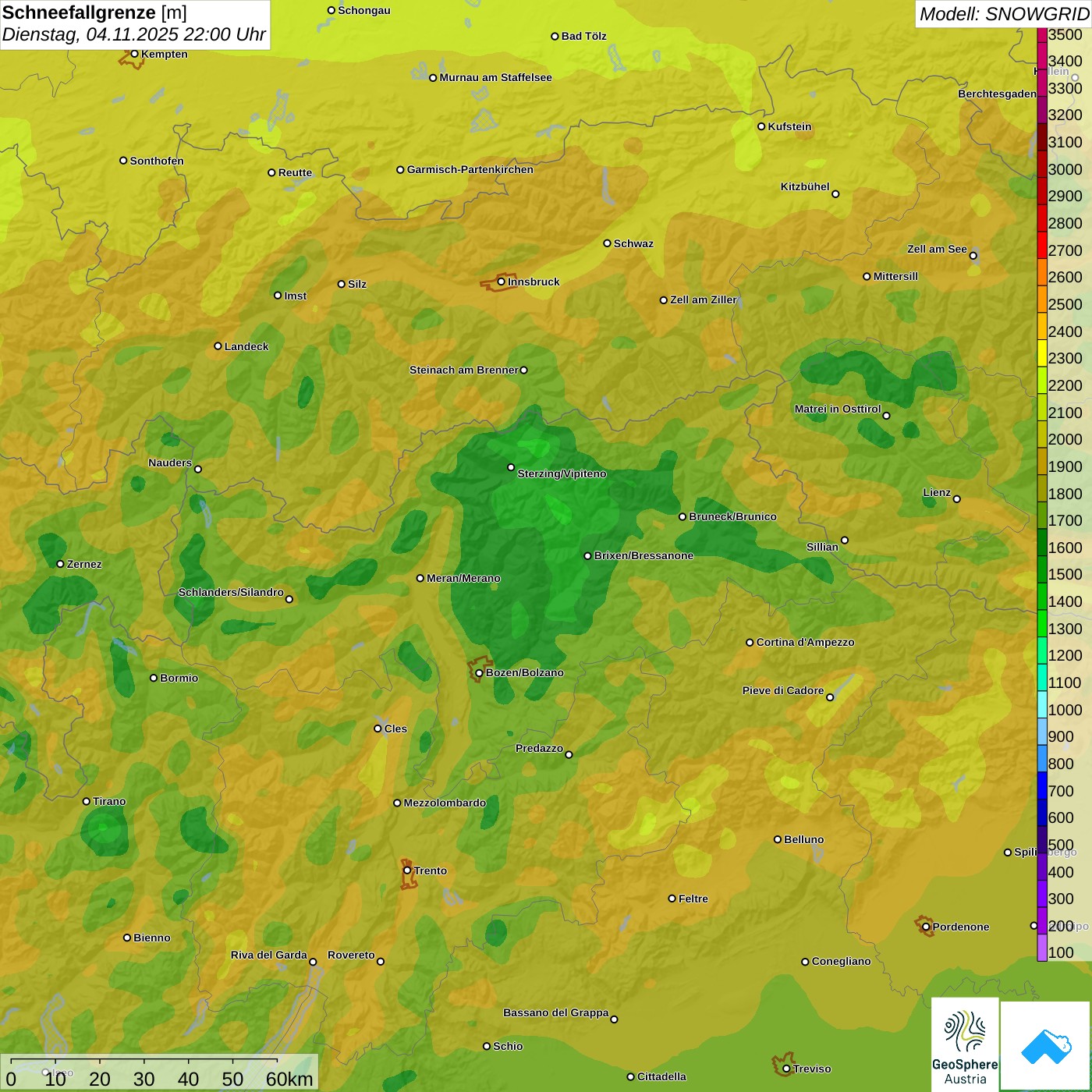Click the Mezzolombardo label

445,803
